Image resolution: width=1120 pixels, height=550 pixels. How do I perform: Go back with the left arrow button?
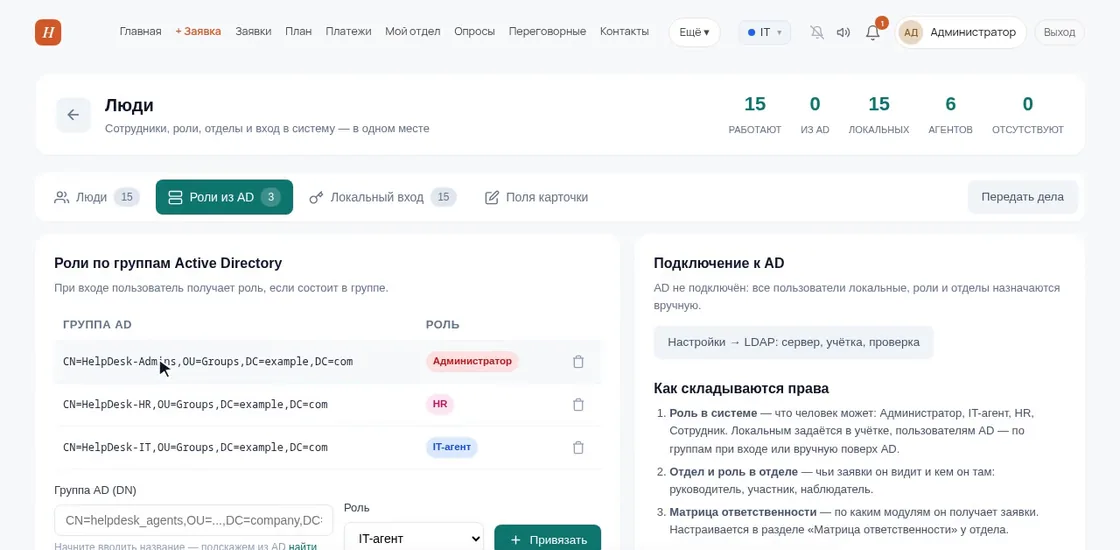[74, 115]
